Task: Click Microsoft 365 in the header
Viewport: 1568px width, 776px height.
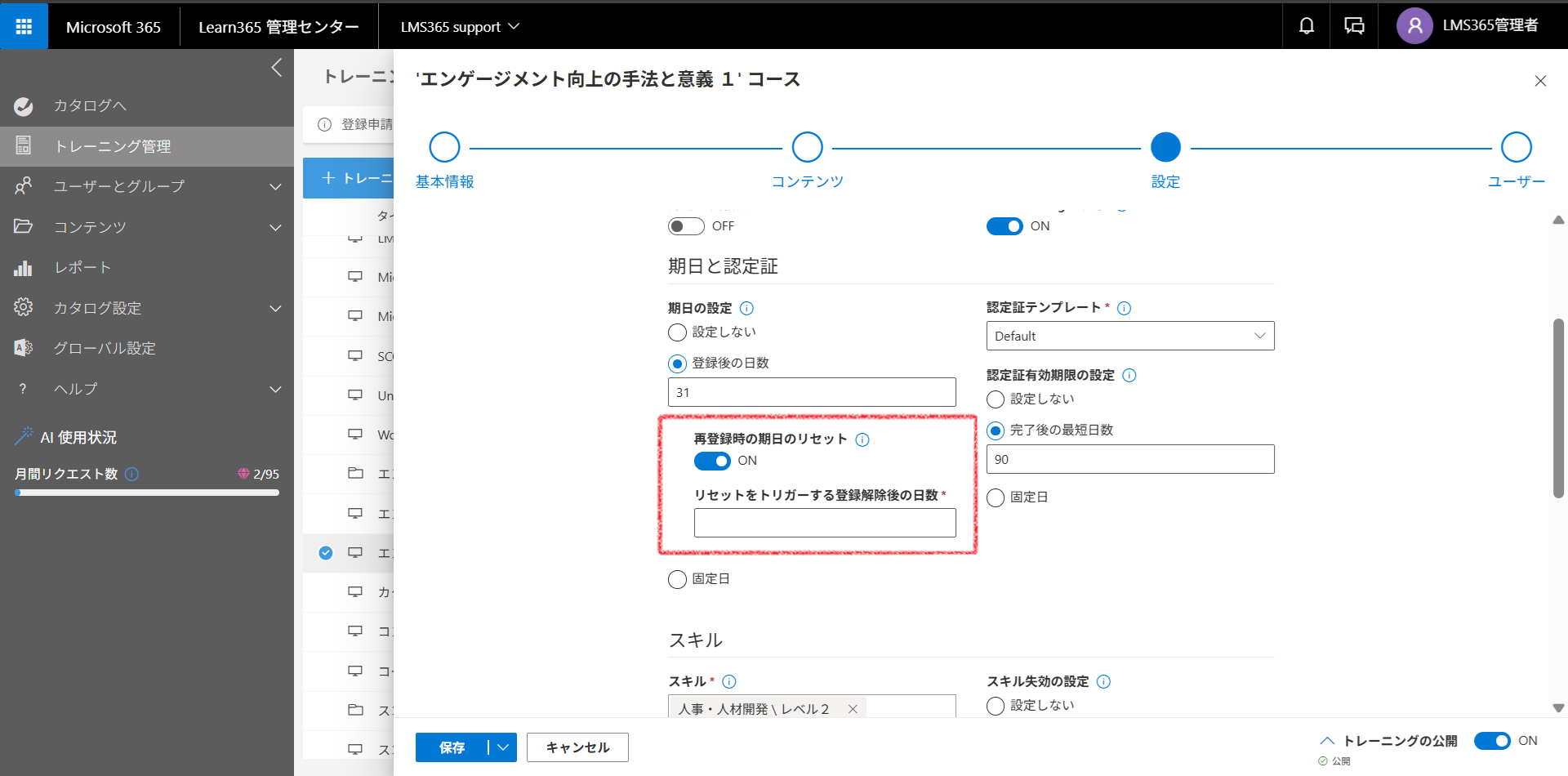Action: coord(114,26)
